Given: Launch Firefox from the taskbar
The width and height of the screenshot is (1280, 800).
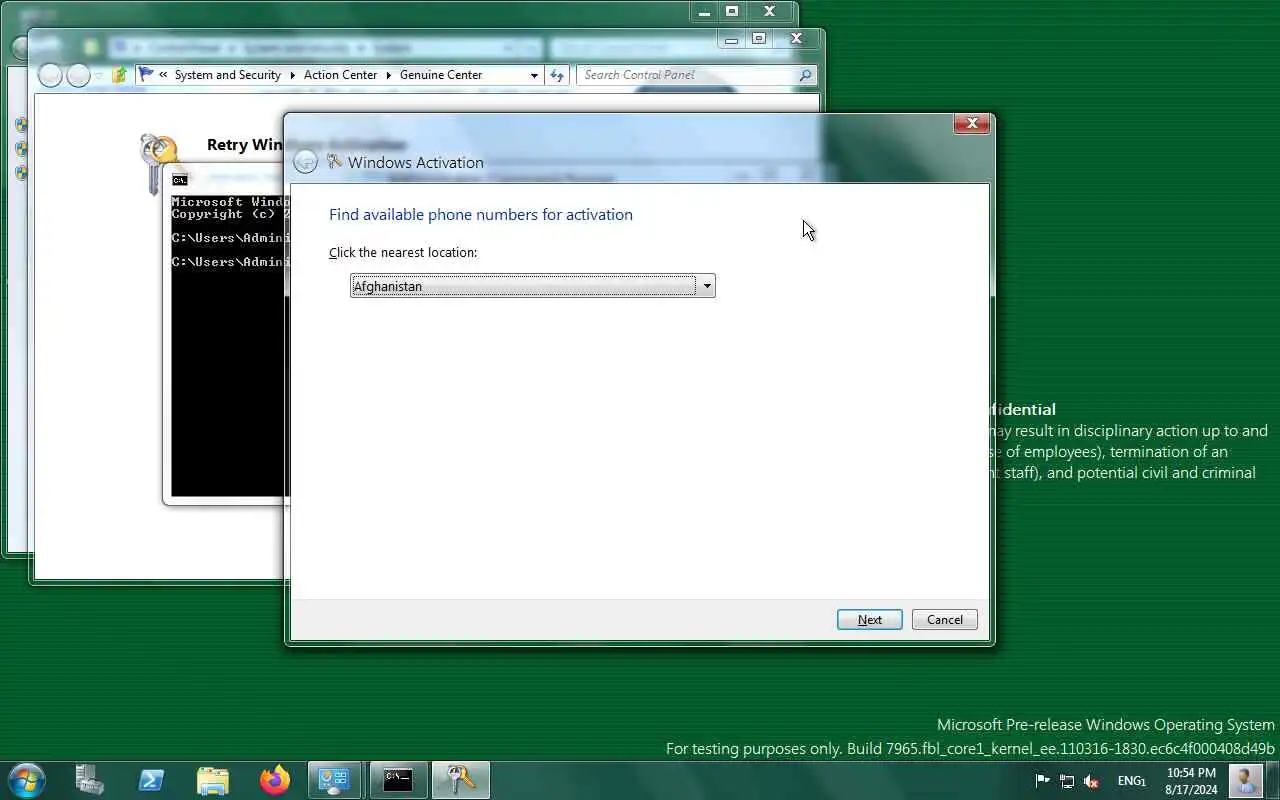Looking at the screenshot, I should click(274, 780).
